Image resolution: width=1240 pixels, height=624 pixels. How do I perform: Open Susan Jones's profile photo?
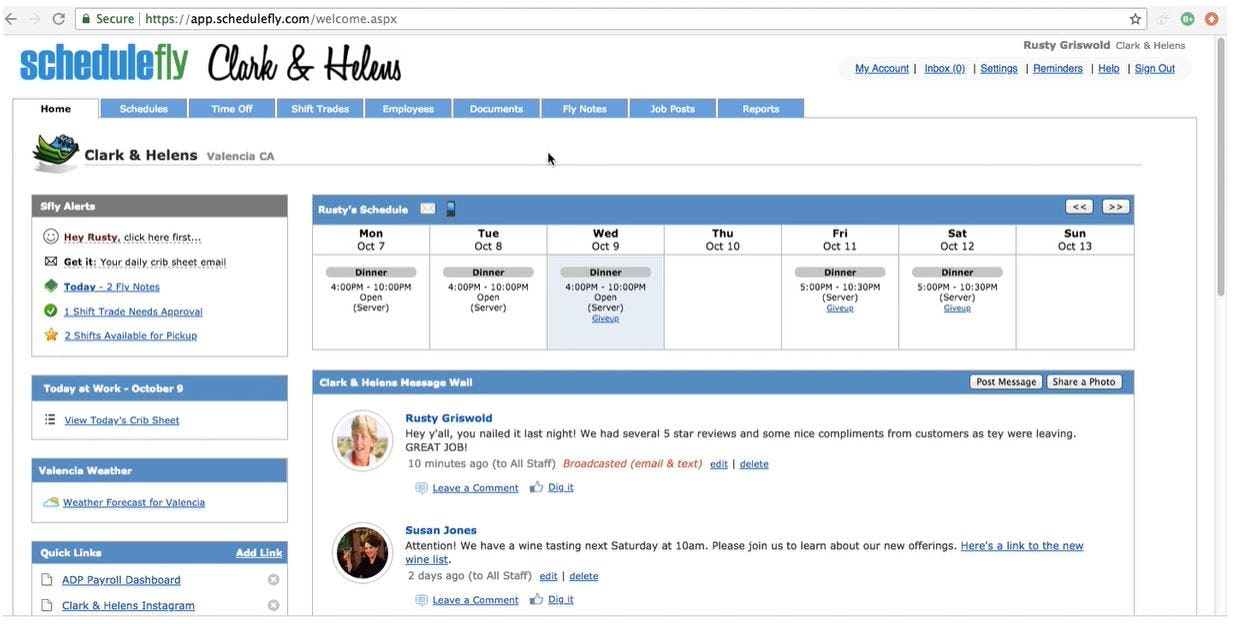362,552
